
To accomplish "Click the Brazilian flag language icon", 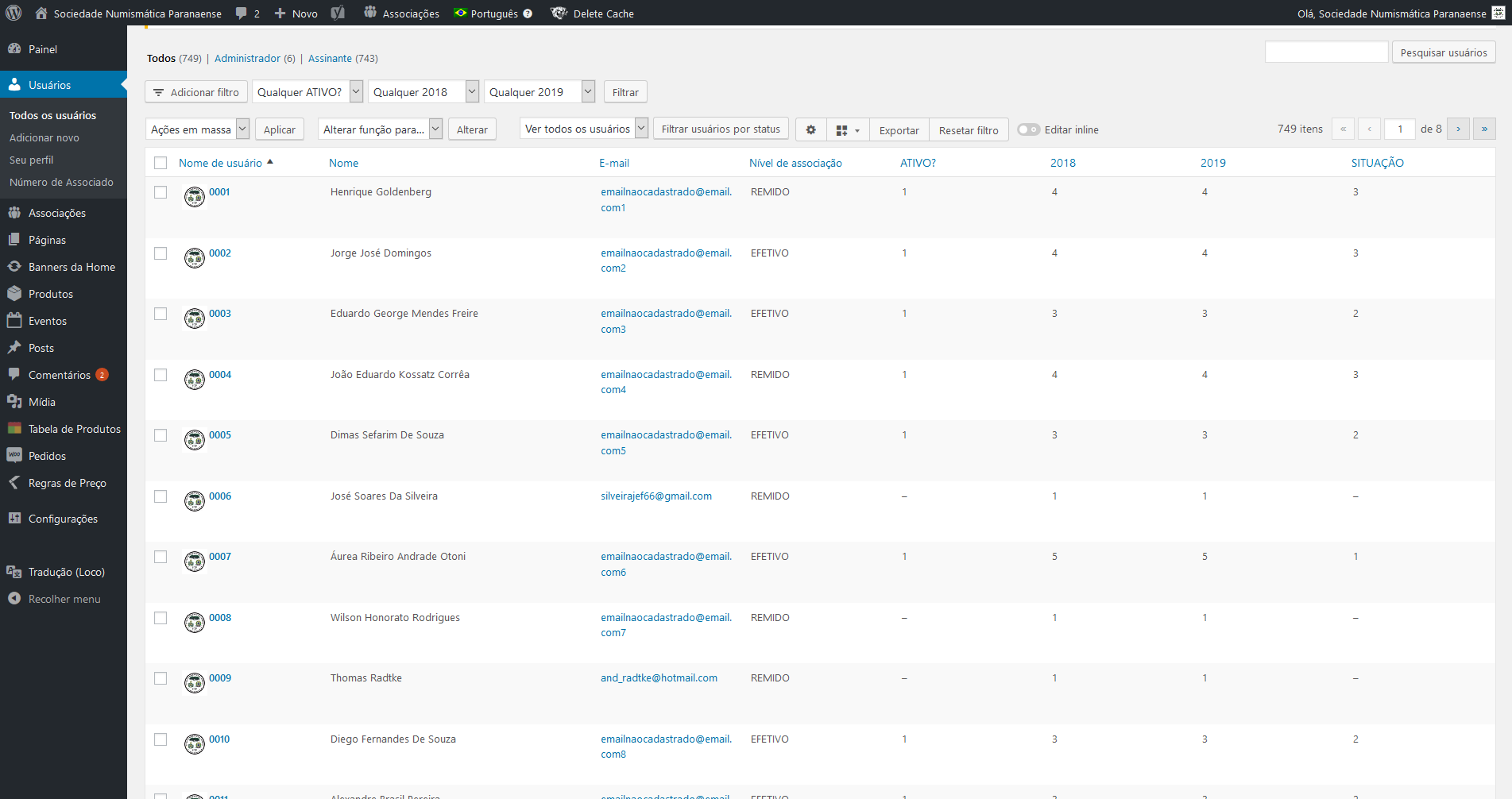I will (x=461, y=13).
